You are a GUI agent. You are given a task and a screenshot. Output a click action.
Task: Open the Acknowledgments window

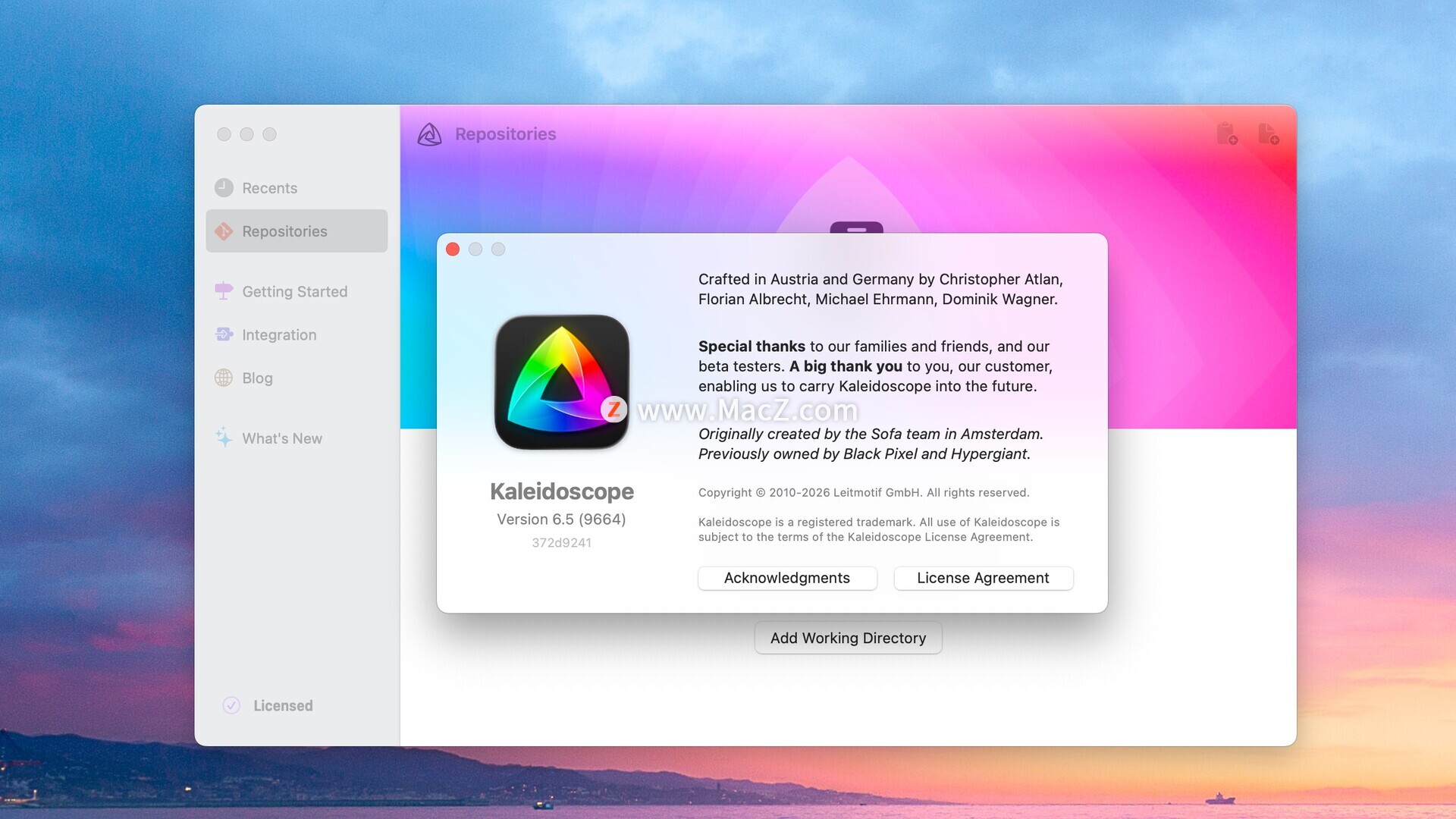tap(787, 578)
